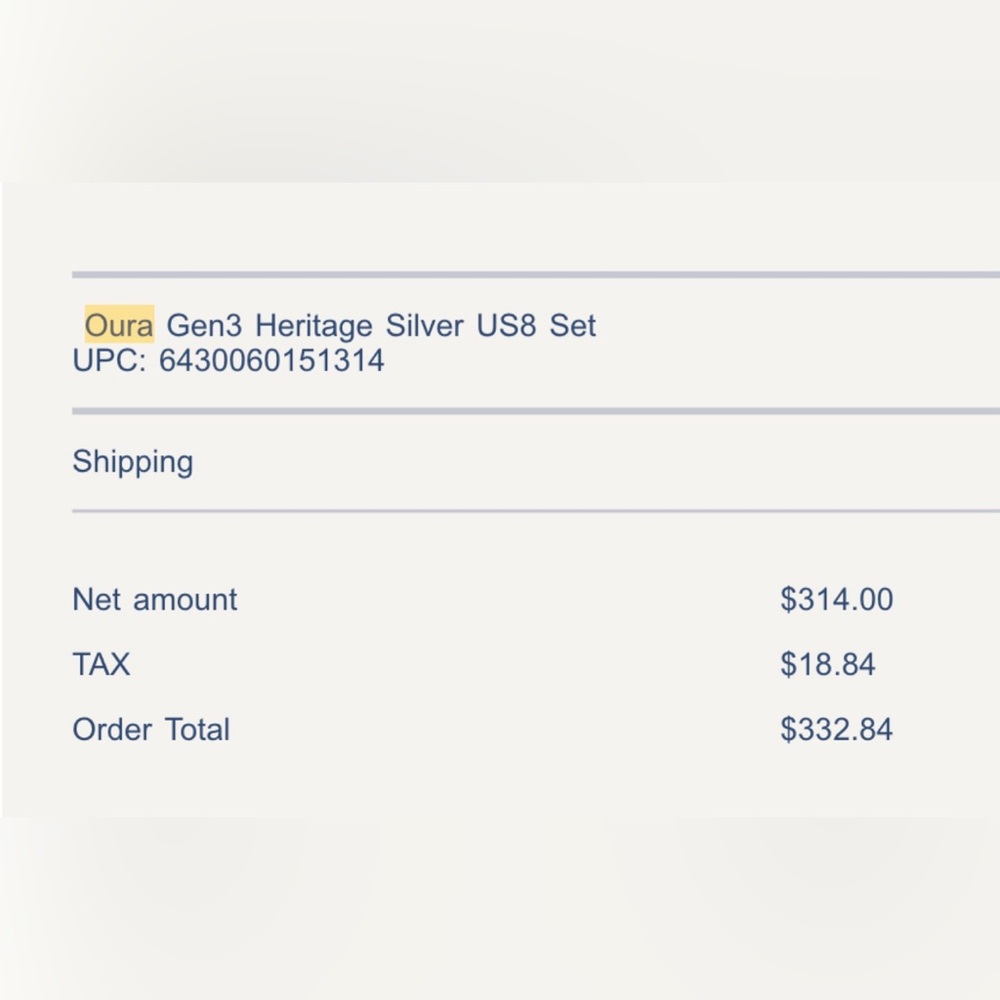Select the Gen3 word in product title
Screen dimensions: 1000x1000
204,325
